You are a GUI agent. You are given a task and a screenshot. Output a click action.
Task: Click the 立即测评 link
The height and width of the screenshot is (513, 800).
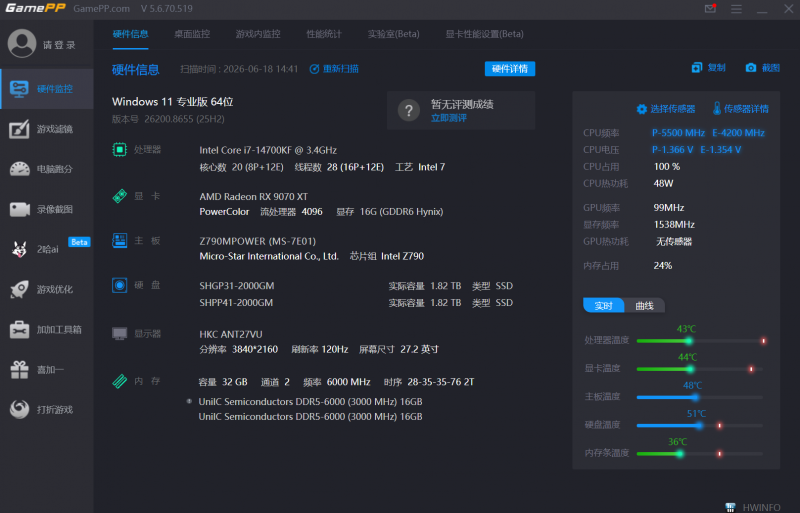pos(449,118)
